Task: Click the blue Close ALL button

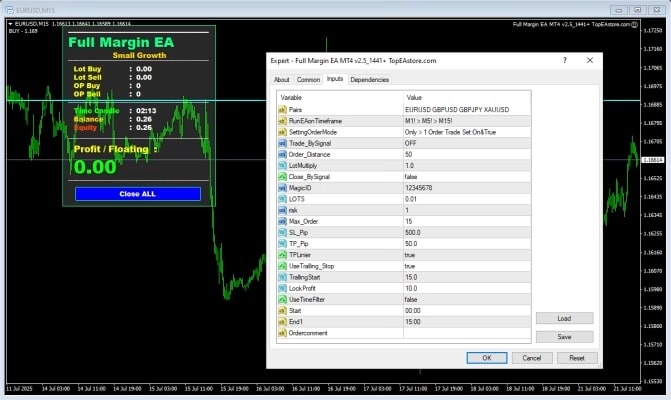Action: pyautogui.click(x=138, y=194)
